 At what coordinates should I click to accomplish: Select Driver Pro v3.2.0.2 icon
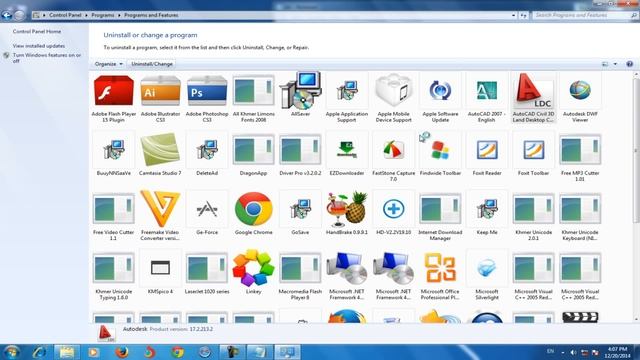[300, 150]
